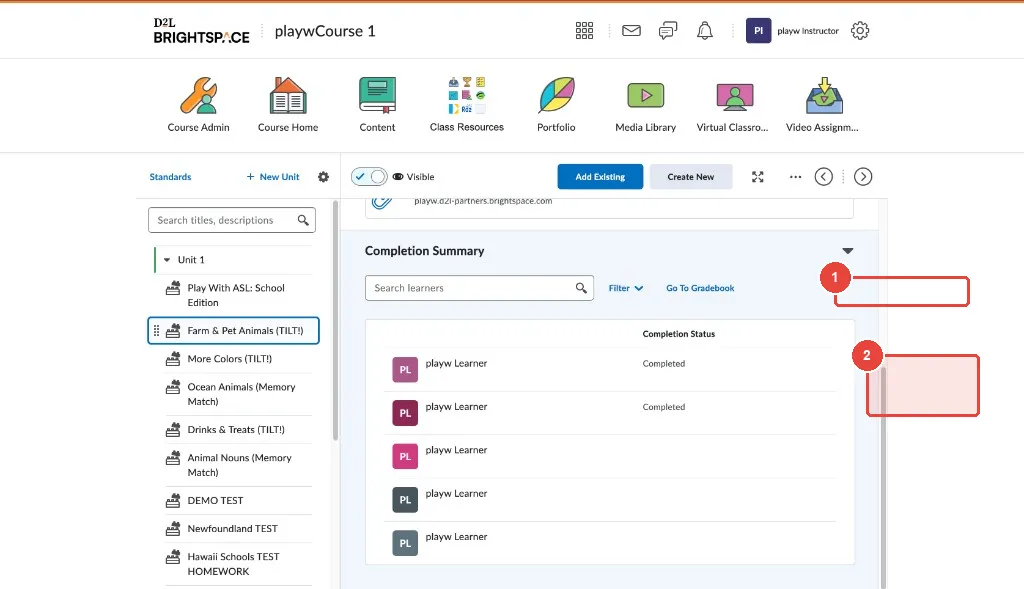Click the Create New button
The height and width of the screenshot is (589, 1024).
tap(691, 177)
